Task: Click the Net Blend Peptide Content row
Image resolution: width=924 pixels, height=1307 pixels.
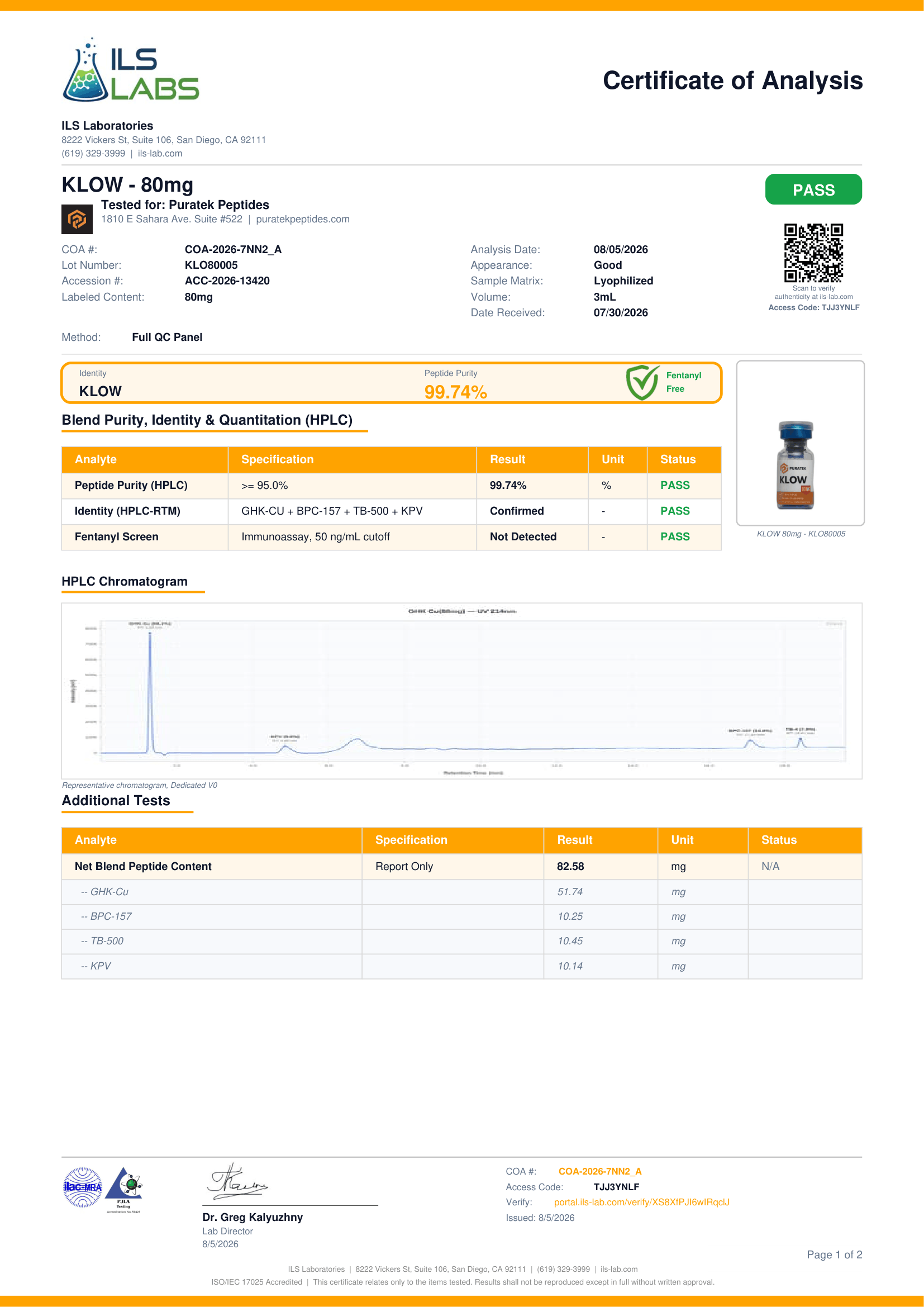Action: tap(461, 867)
